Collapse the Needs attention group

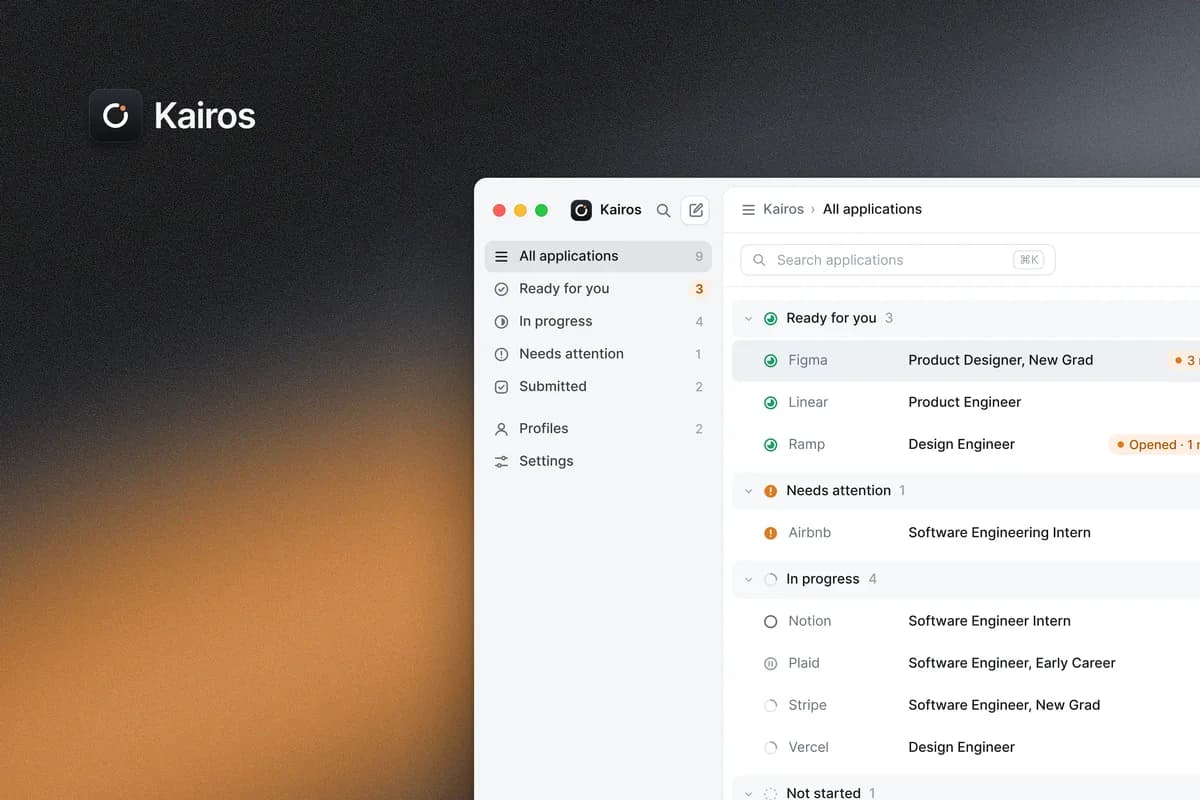748,491
